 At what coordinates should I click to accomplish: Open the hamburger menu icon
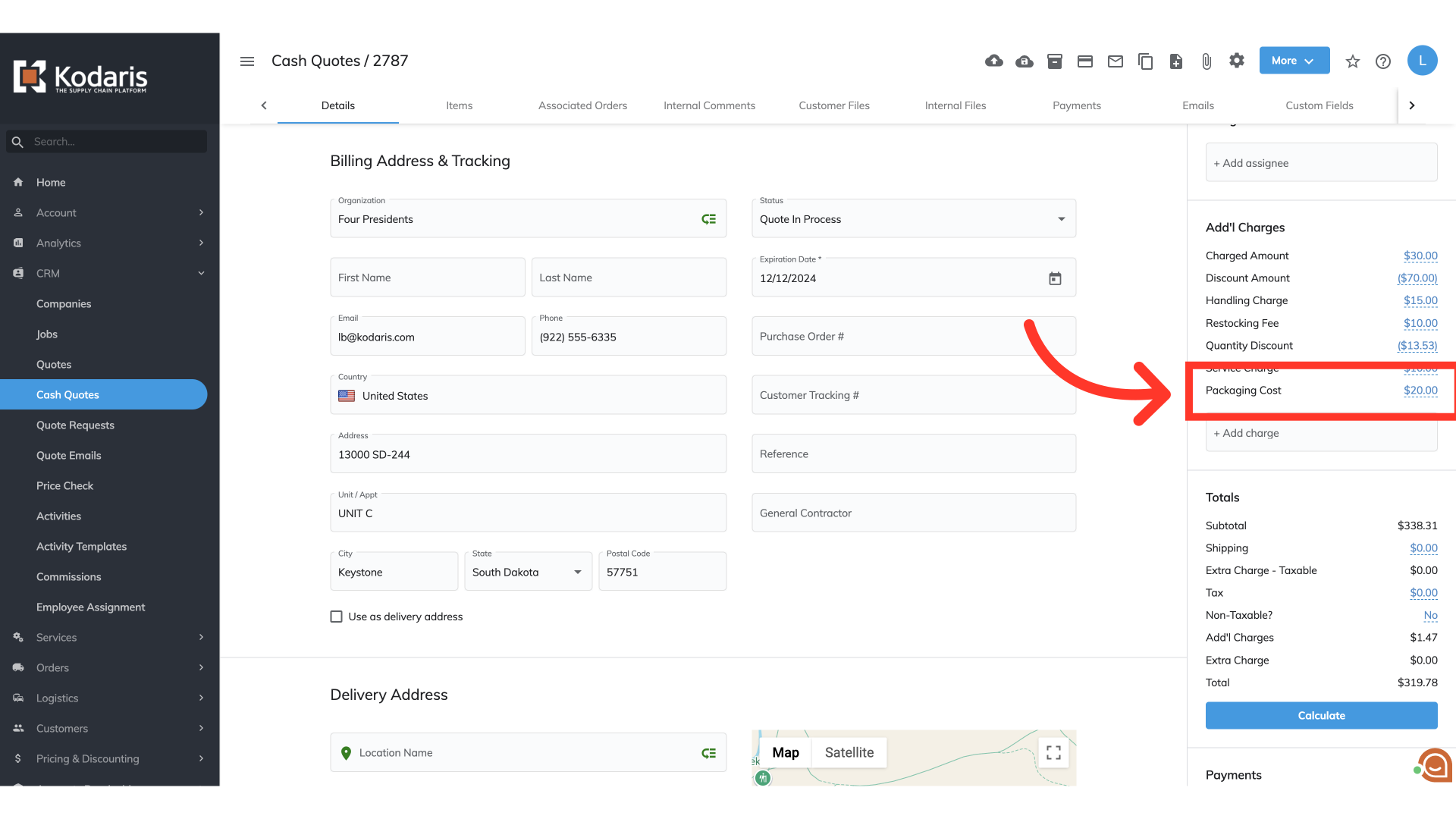pyautogui.click(x=246, y=61)
